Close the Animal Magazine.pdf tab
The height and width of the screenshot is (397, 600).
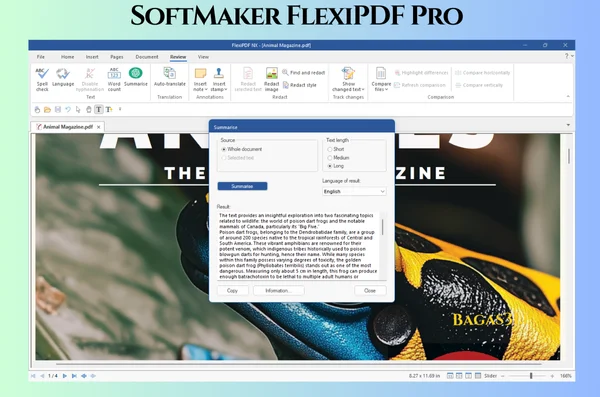click(x=99, y=127)
